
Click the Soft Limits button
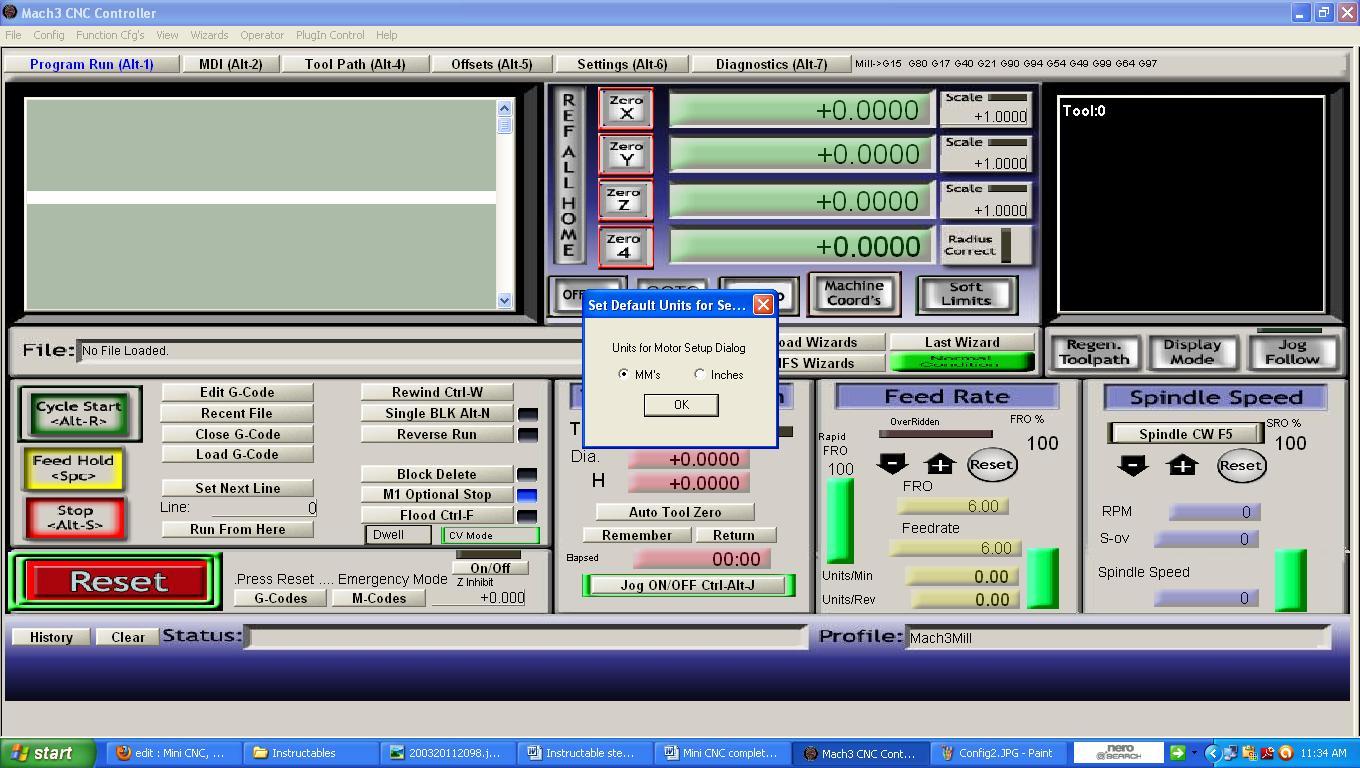(965, 293)
